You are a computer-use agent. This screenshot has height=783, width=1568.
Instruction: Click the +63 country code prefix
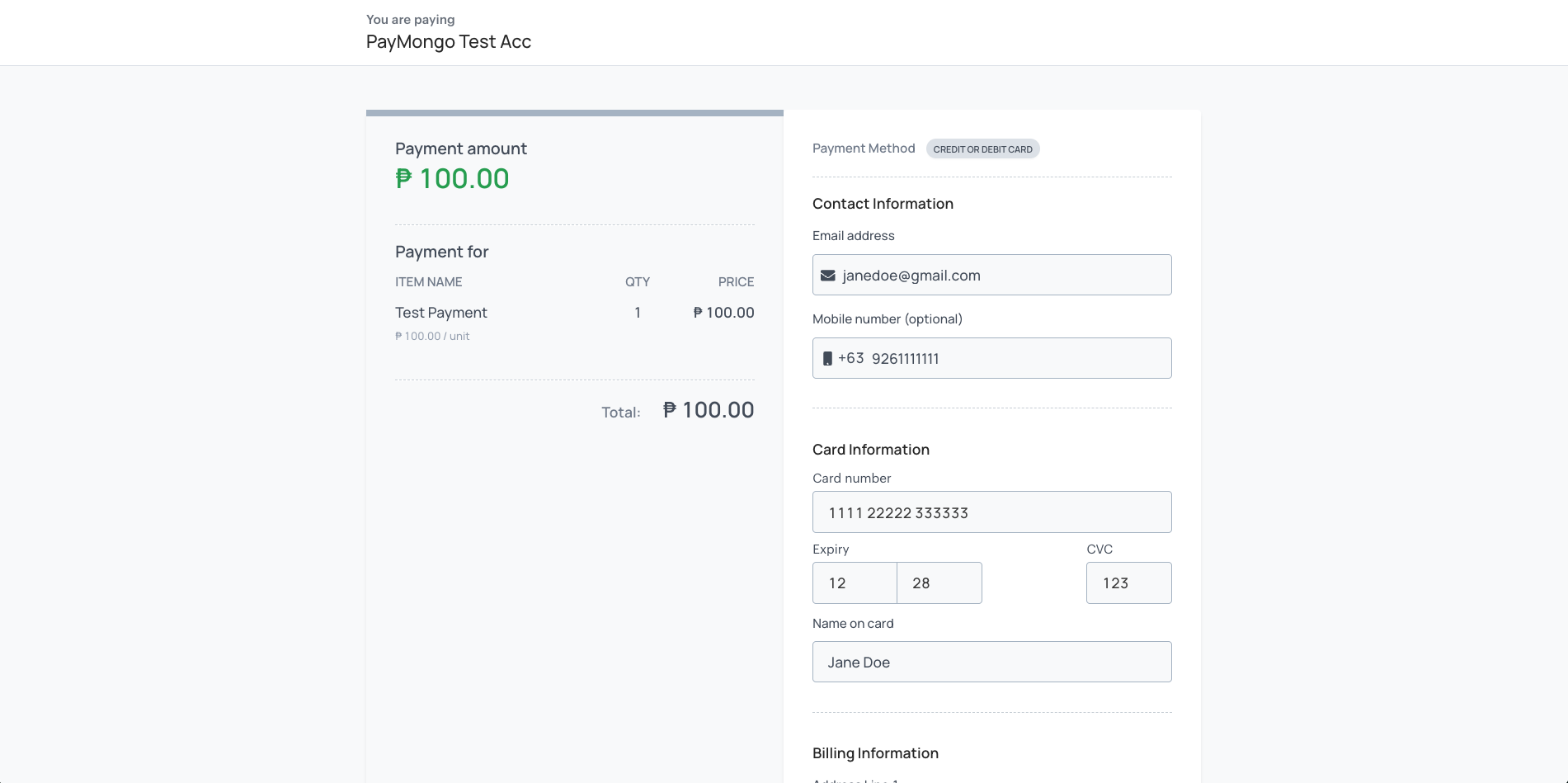click(x=851, y=359)
